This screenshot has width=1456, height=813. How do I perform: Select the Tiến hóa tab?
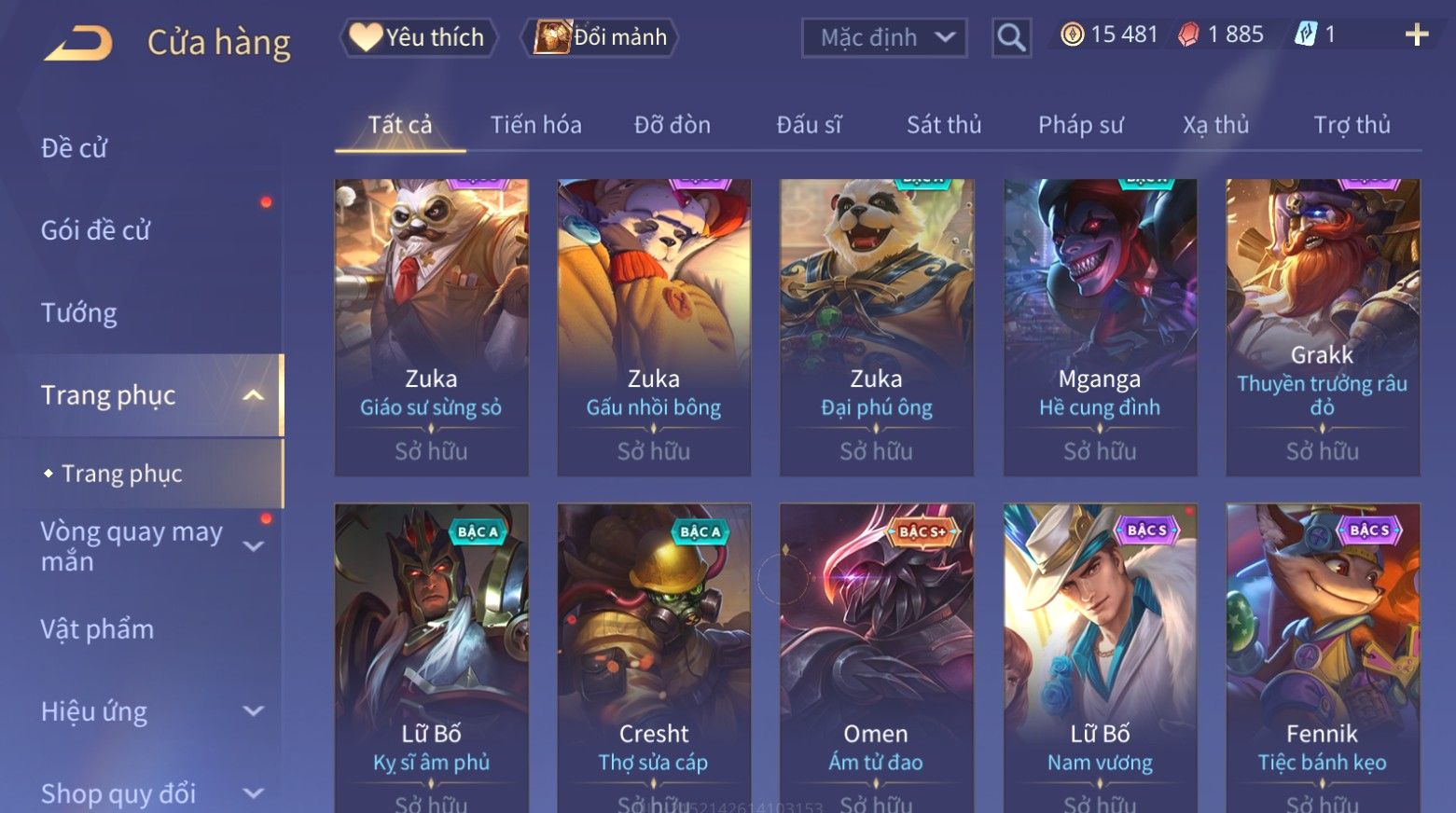pyautogui.click(x=535, y=125)
